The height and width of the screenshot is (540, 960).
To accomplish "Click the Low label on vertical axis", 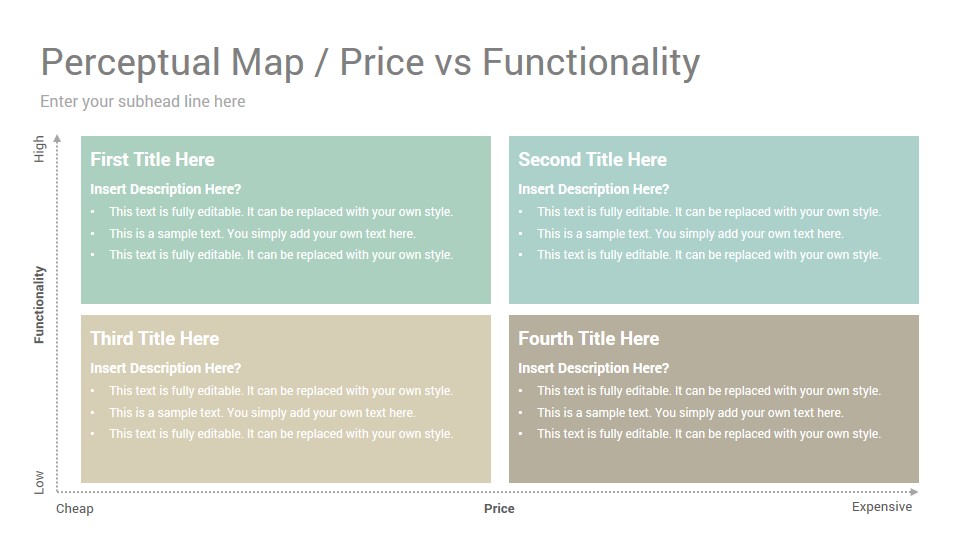I will [x=39, y=482].
